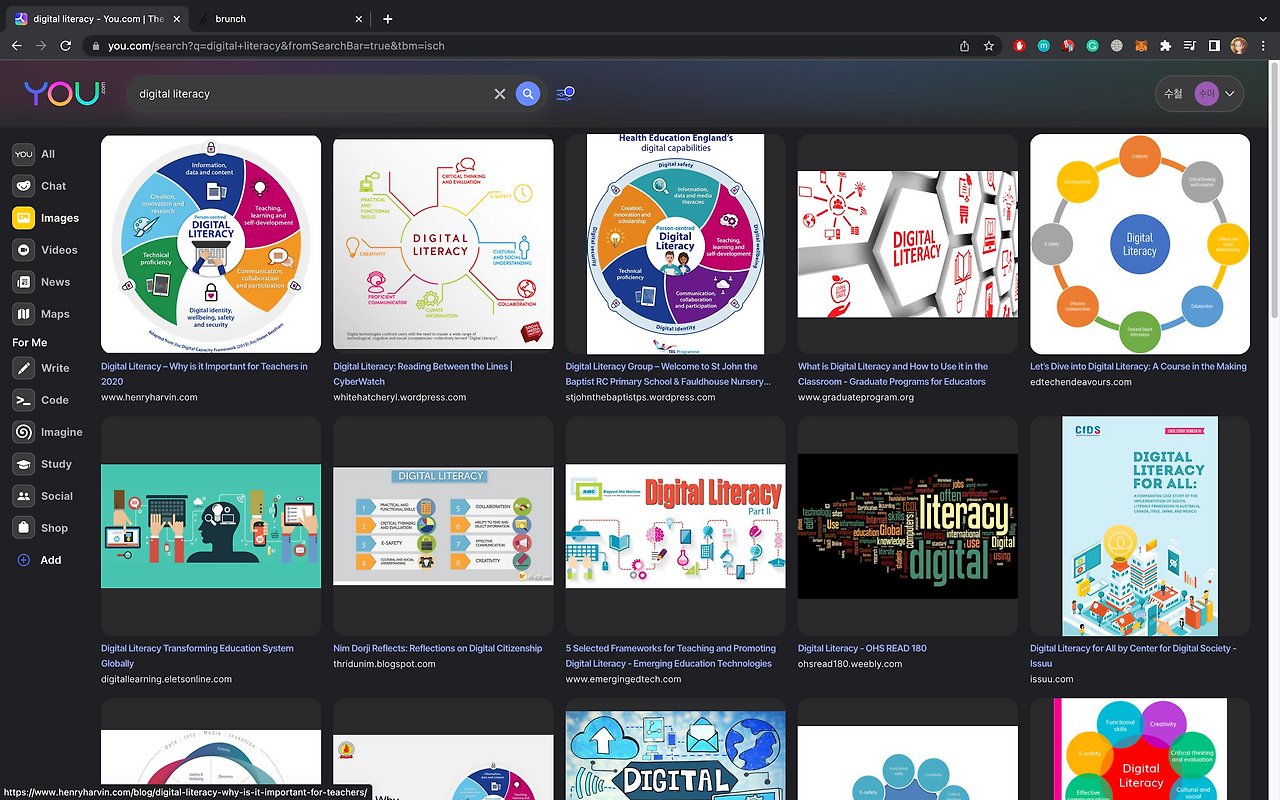Click the address bar URL
Viewport: 1280px width, 800px height.
276,45
